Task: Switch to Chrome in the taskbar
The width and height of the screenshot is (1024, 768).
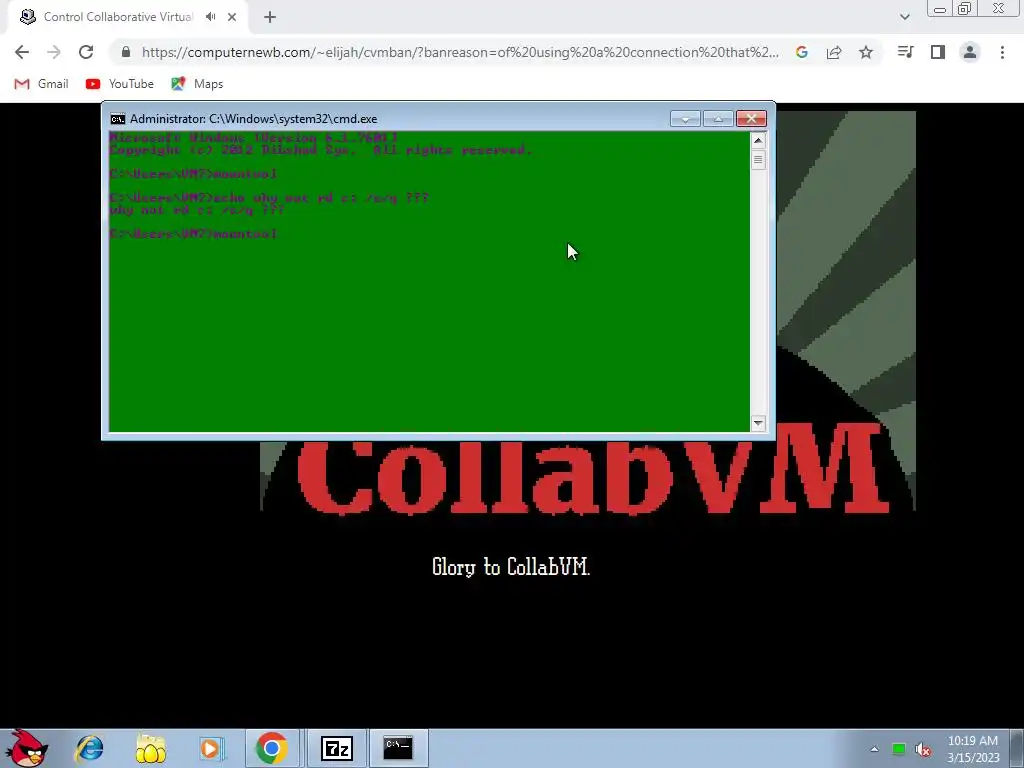Action: pos(272,748)
